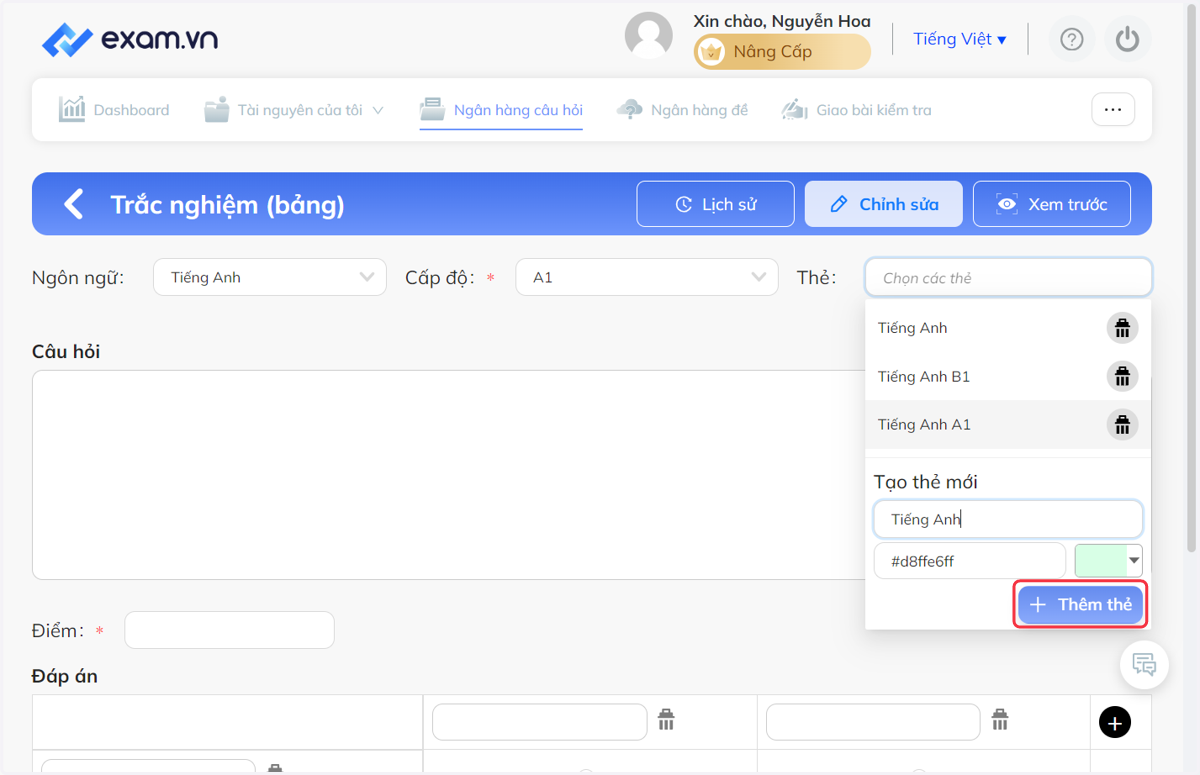
Task: Delete the Tiếng Anh A1 tag via its trash icon
Action: point(1122,424)
